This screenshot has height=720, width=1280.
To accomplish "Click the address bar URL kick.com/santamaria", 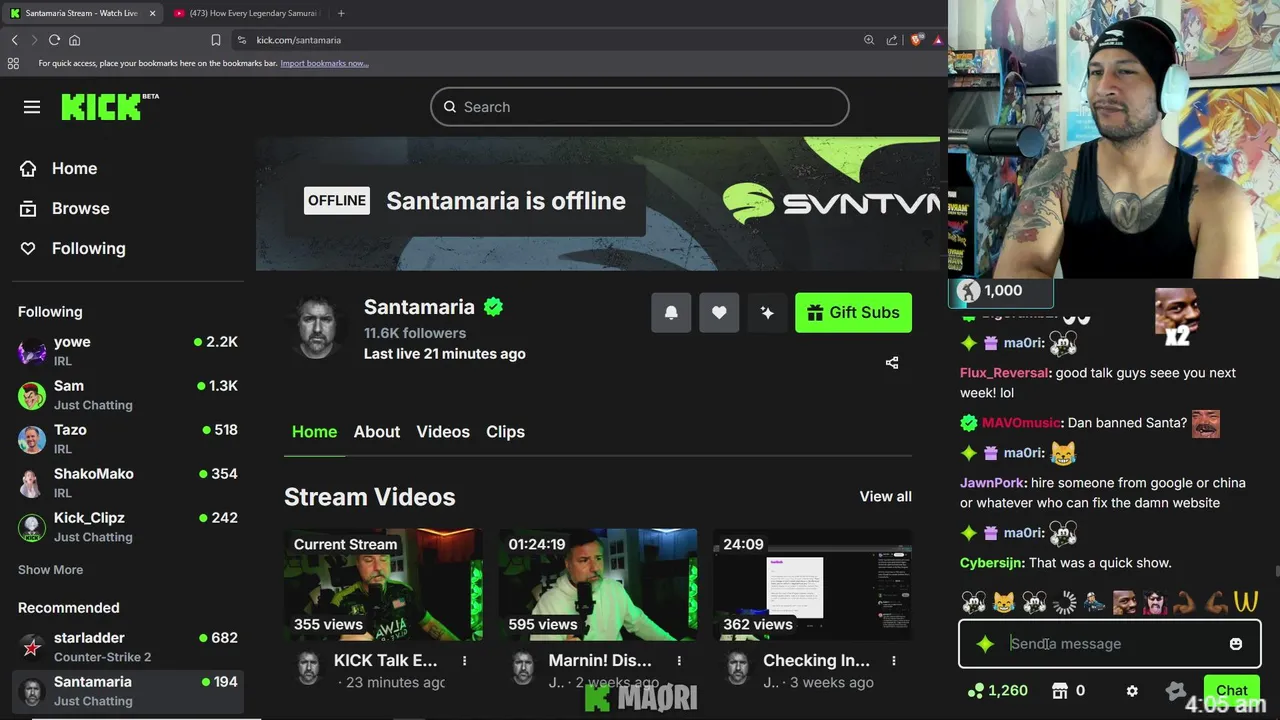I will [299, 40].
